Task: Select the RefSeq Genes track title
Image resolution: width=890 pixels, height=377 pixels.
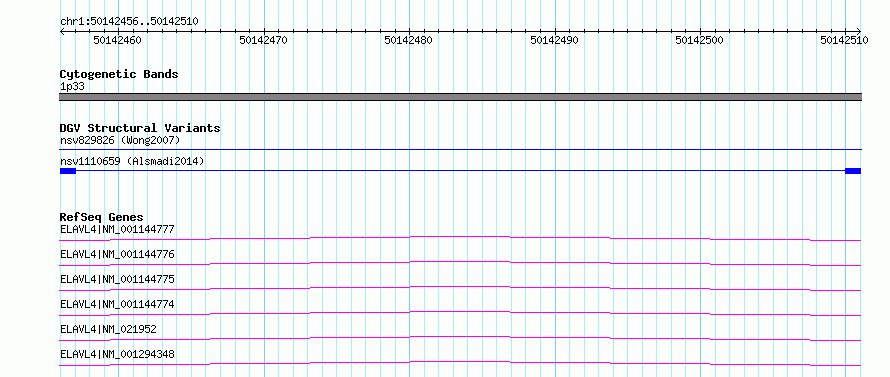Action: click(x=102, y=217)
